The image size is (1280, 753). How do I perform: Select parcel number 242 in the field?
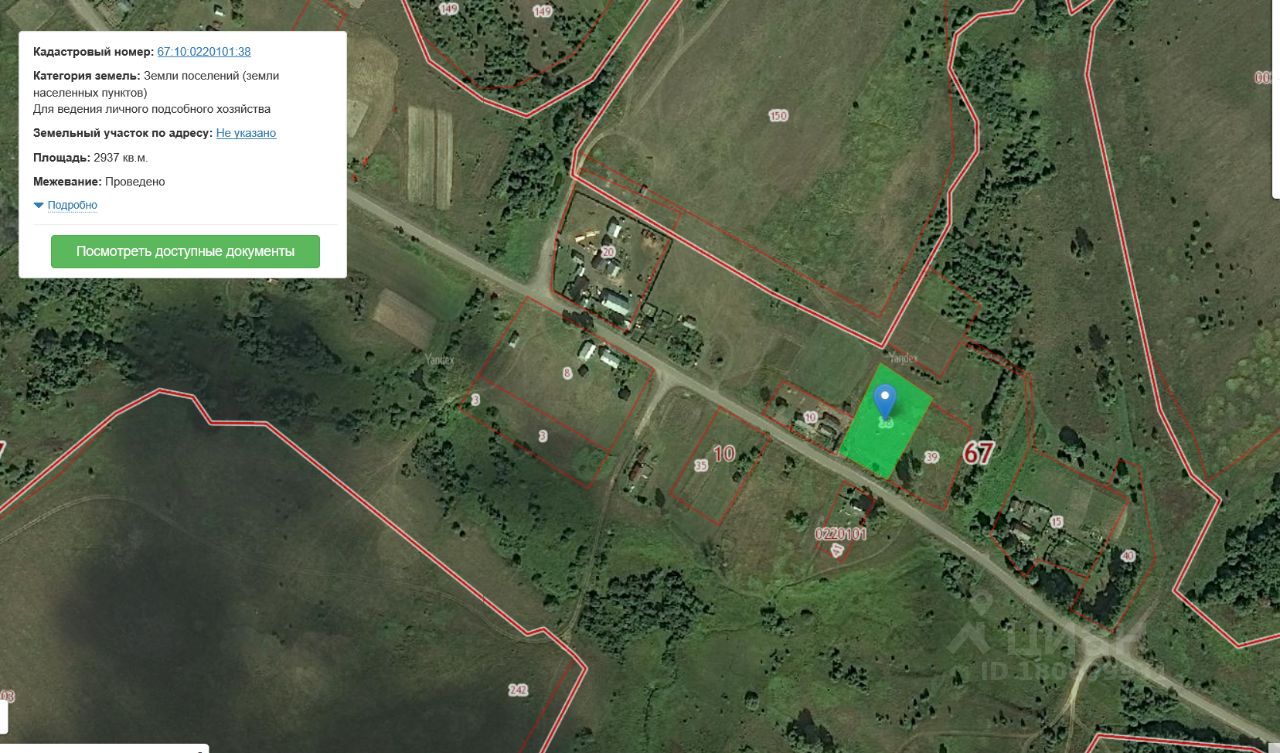tap(518, 690)
